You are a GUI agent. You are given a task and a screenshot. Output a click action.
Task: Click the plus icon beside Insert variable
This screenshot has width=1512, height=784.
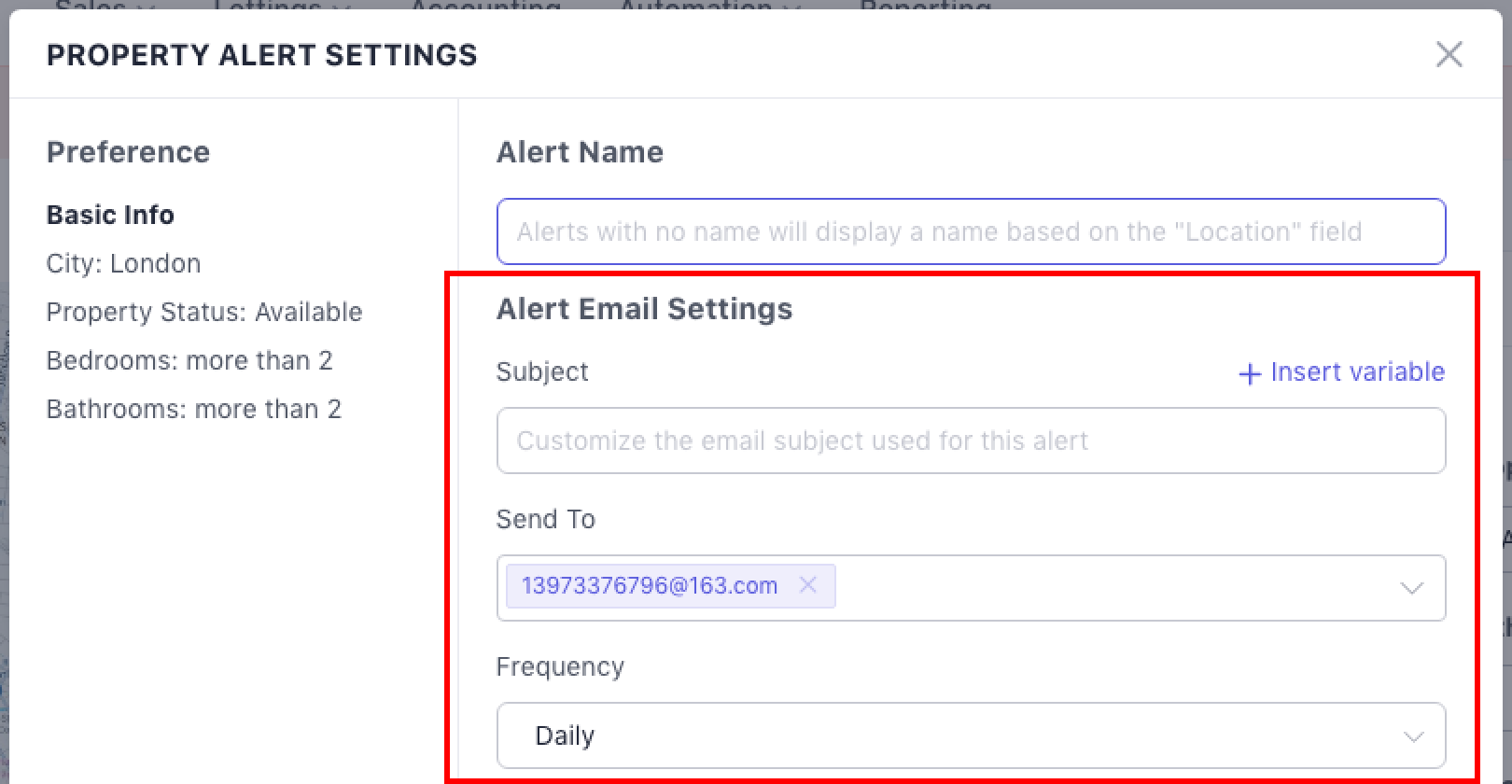pos(1249,373)
